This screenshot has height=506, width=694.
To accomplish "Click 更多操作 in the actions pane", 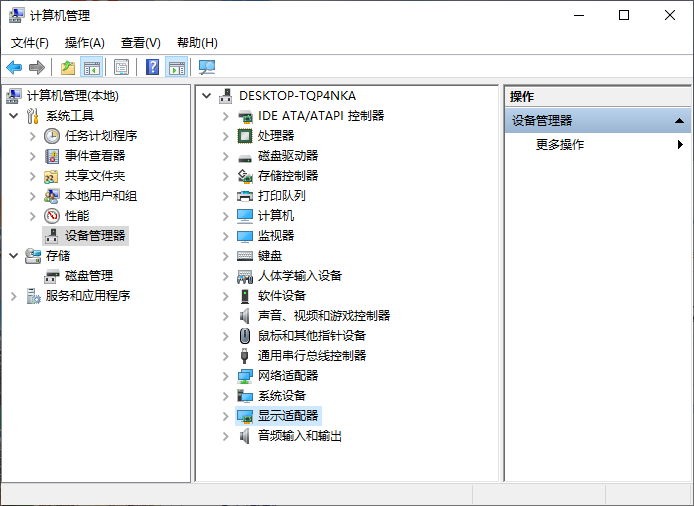I will tap(560, 145).
